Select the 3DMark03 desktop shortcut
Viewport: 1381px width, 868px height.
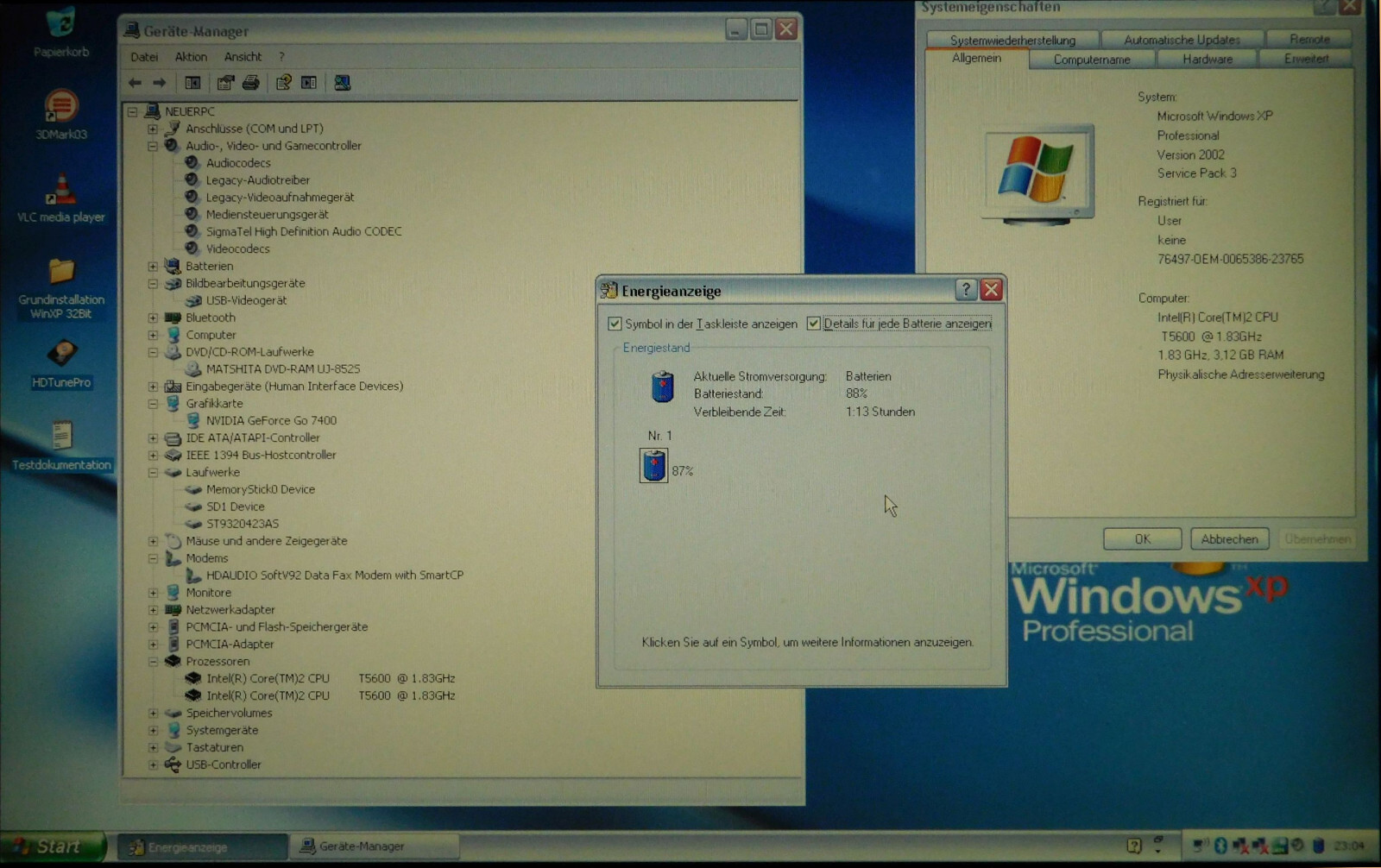[x=61, y=115]
